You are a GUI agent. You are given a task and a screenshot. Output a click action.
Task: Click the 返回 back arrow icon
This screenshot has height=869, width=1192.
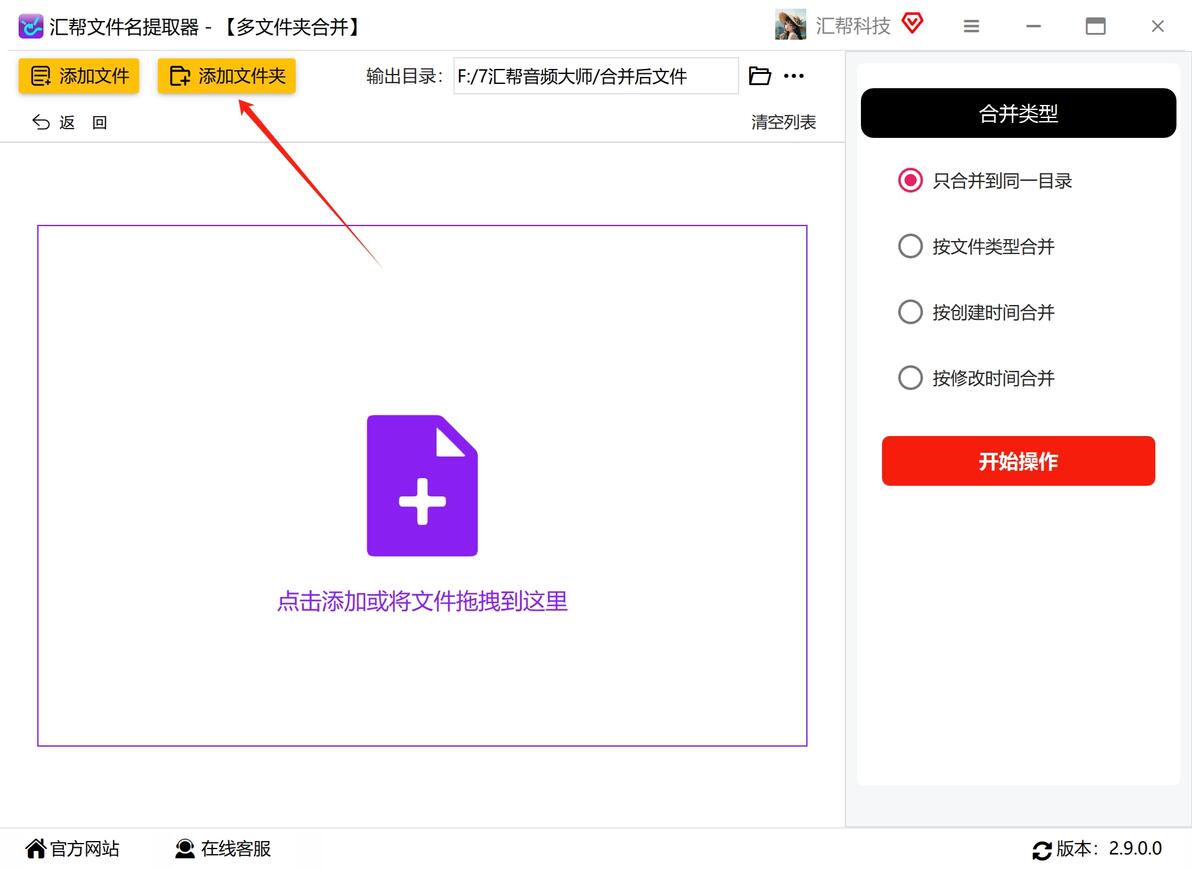point(41,122)
